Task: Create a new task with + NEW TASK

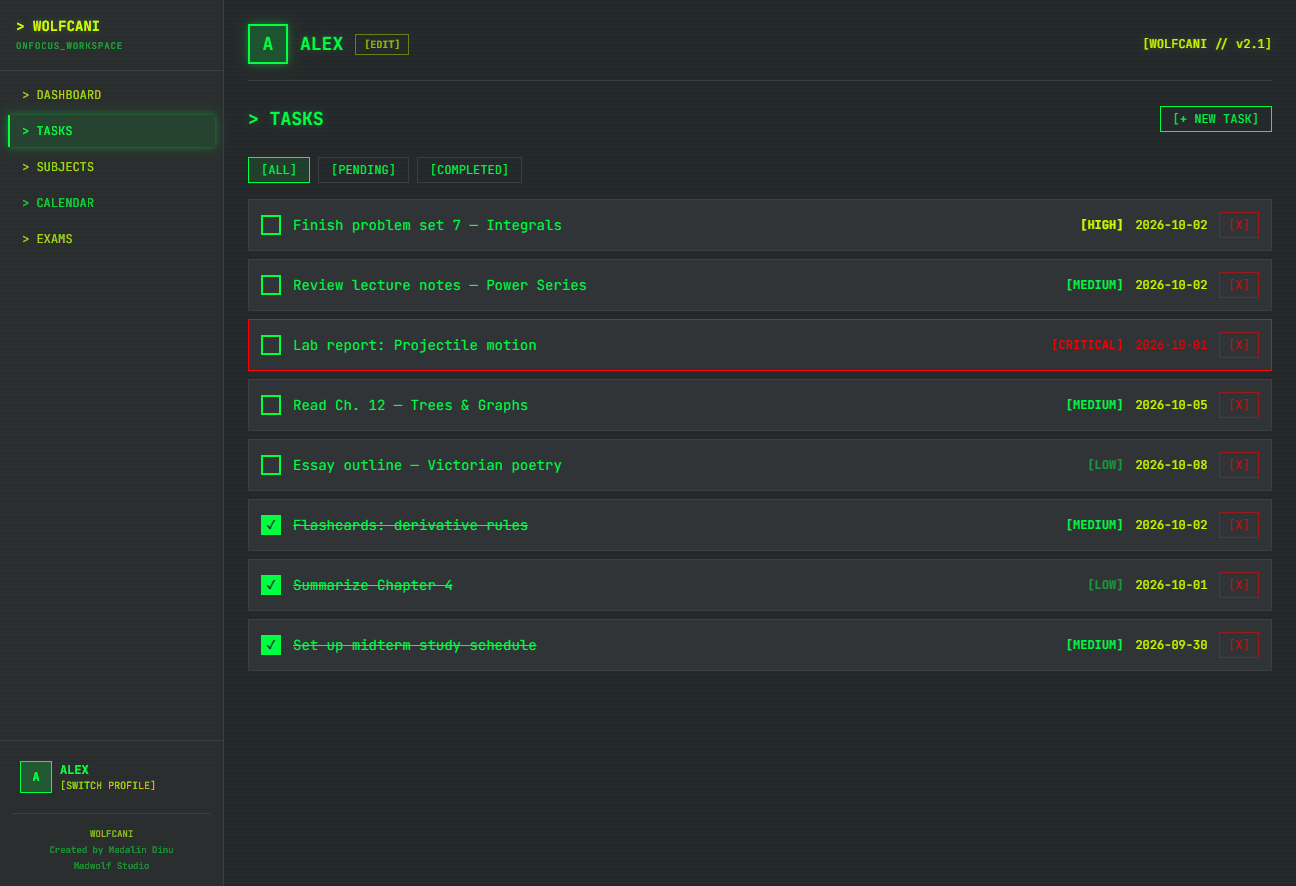Action: 1216,119
